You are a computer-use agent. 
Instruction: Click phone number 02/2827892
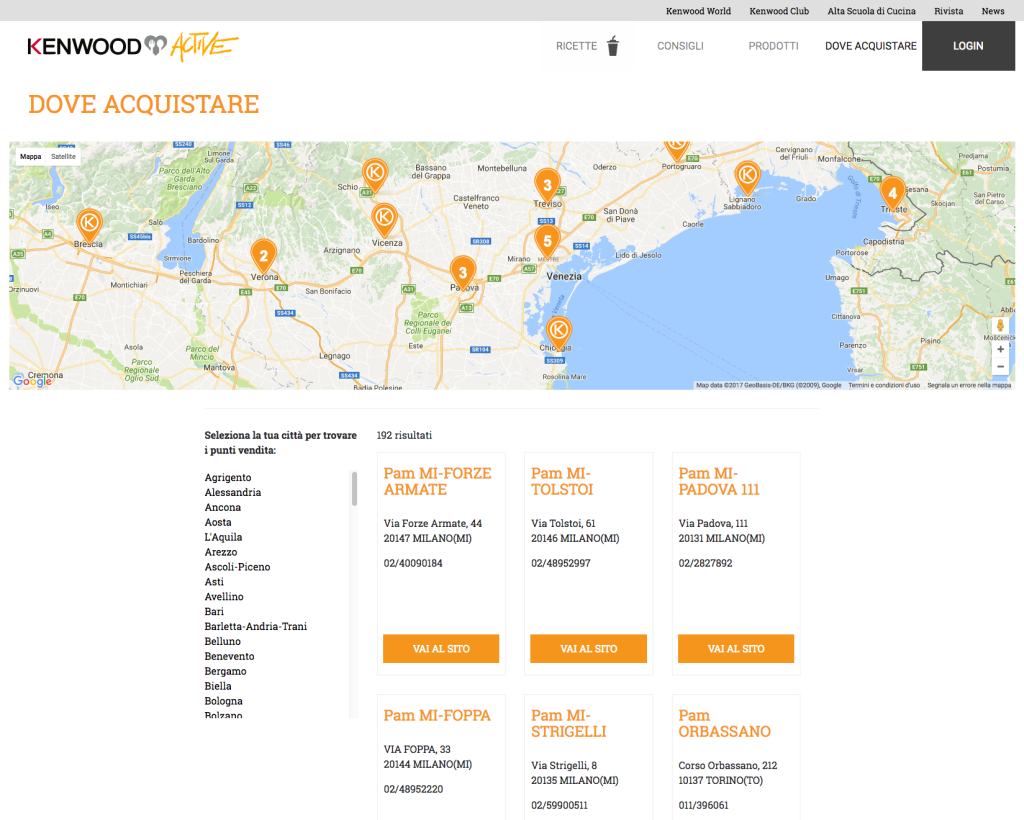[x=705, y=563]
